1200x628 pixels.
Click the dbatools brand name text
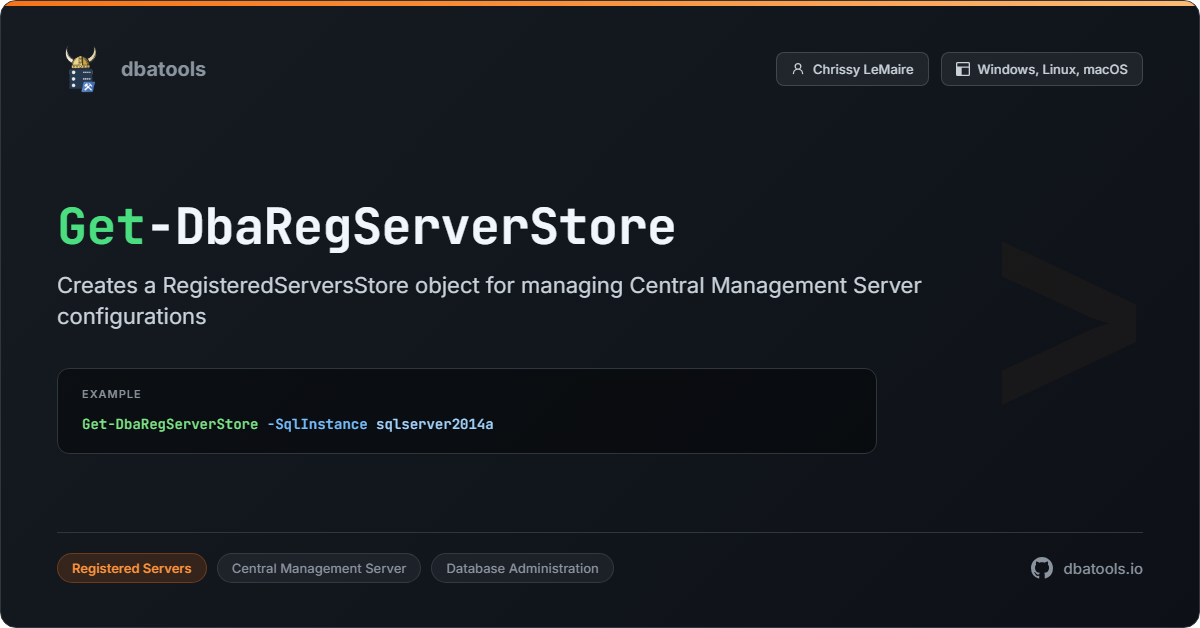[x=163, y=69]
